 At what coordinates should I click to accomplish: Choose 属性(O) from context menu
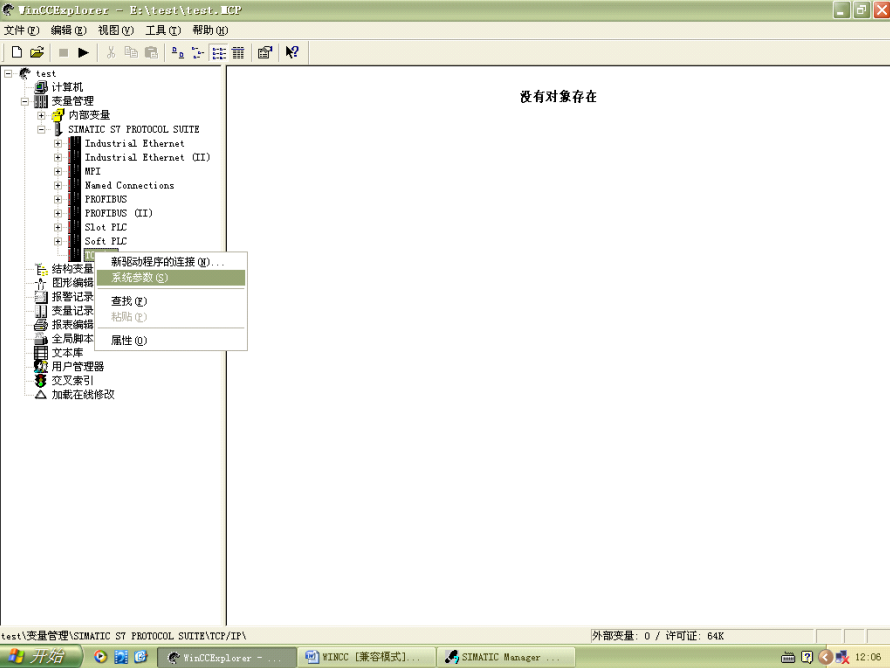[171, 340]
